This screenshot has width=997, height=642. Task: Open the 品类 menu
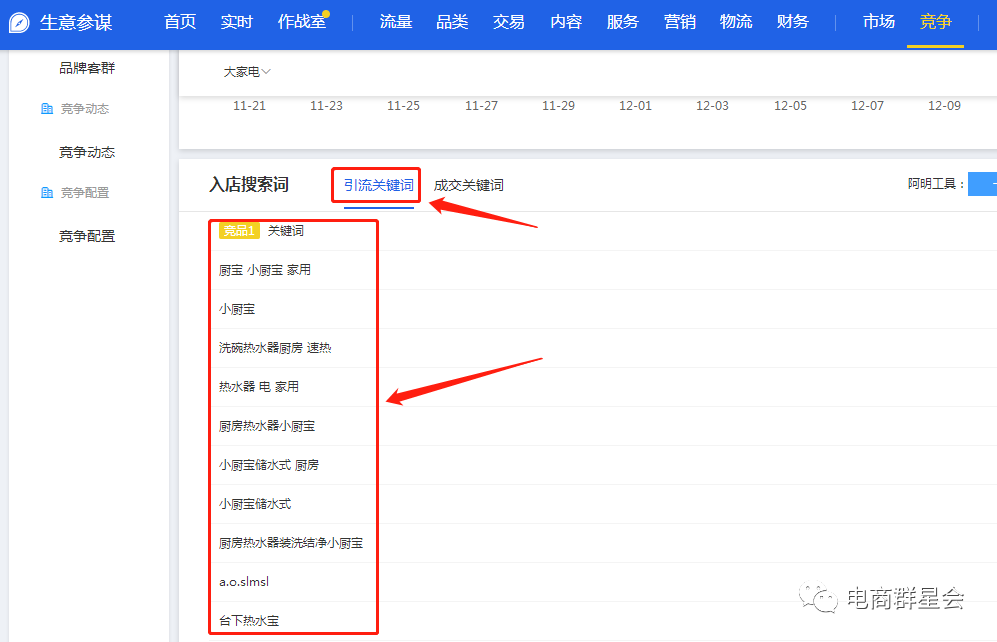[x=452, y=22]
